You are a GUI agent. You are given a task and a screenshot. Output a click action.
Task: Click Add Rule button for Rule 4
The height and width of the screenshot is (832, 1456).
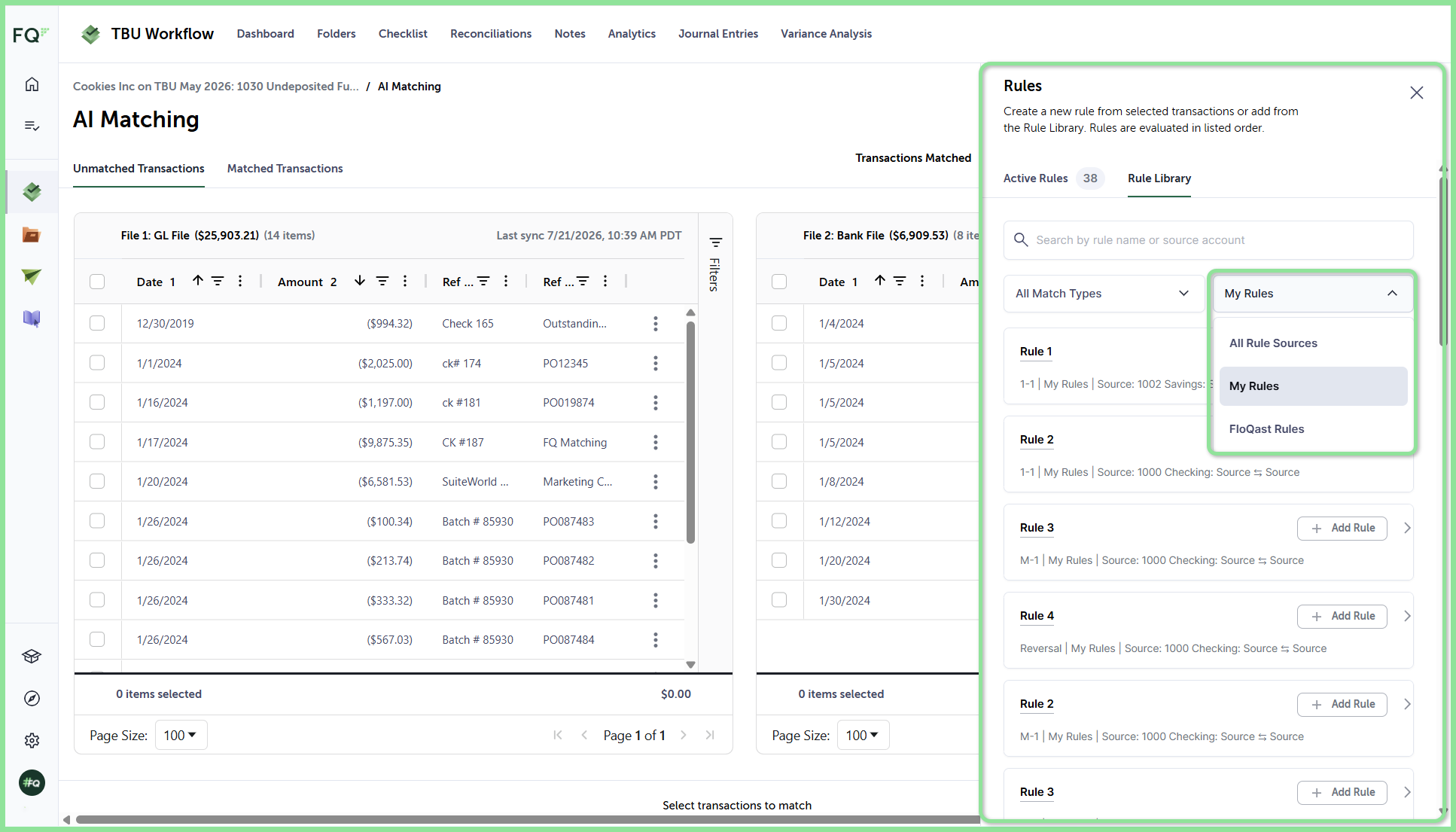(1342, 616)
